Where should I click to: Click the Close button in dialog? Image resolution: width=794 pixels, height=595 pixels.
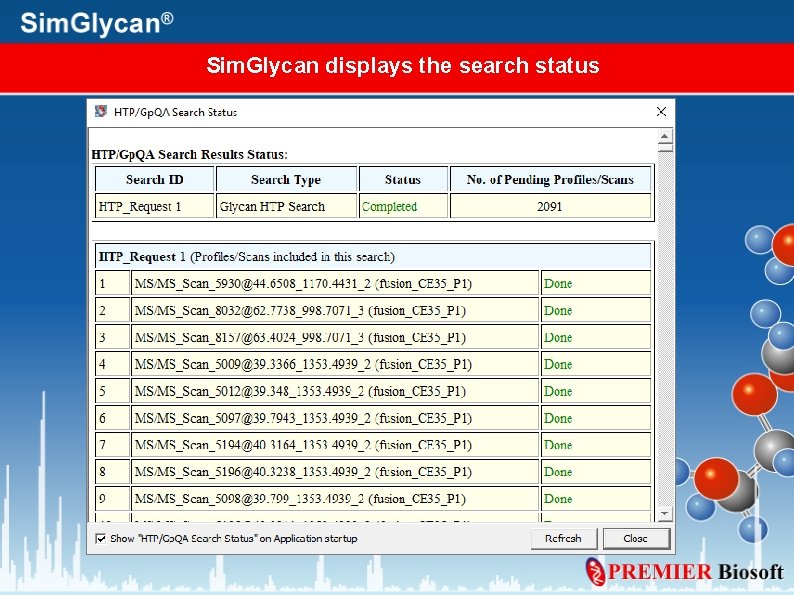coord(636,538)
